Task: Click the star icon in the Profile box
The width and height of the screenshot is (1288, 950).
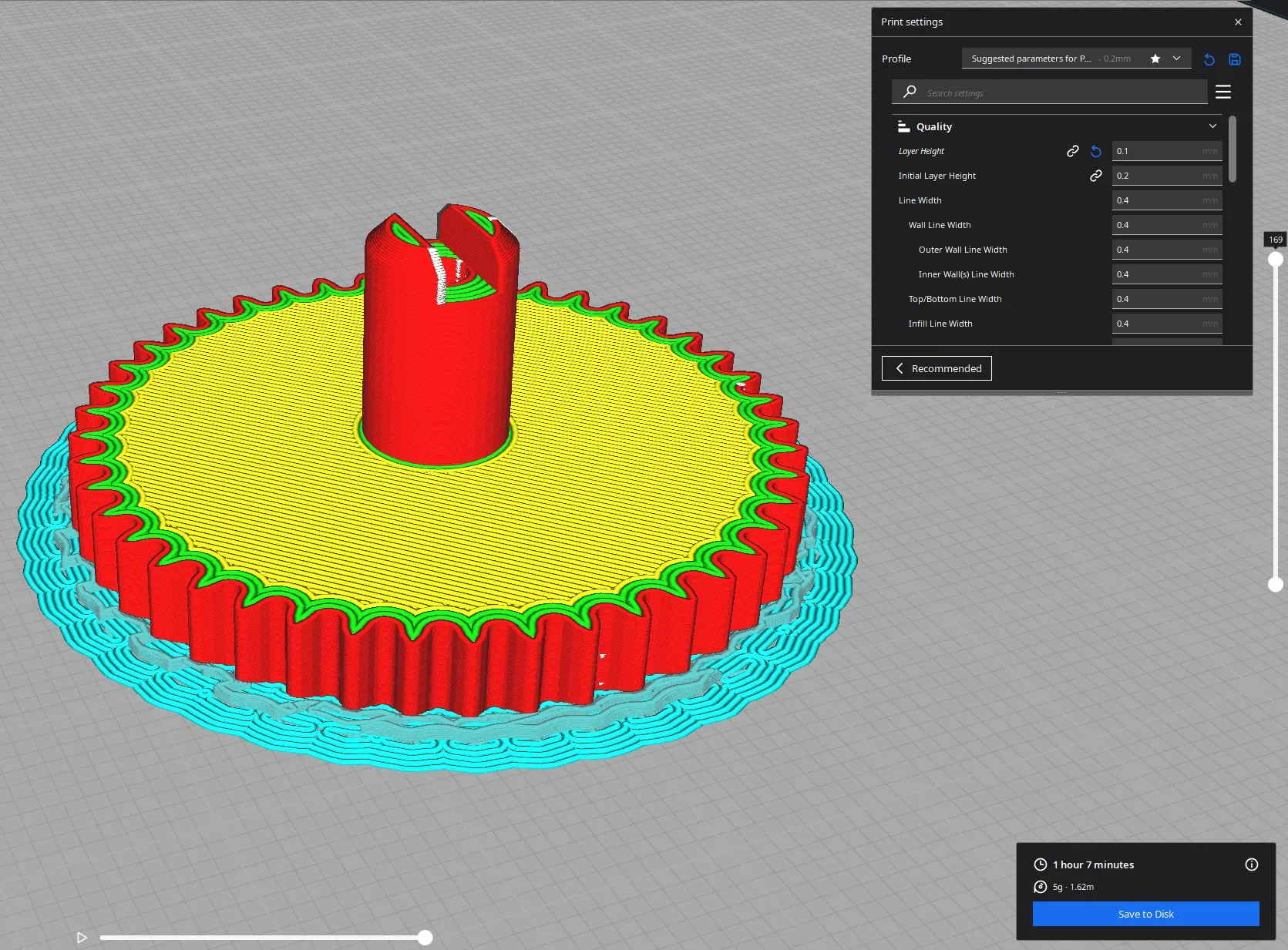Action: [1155, 59]
